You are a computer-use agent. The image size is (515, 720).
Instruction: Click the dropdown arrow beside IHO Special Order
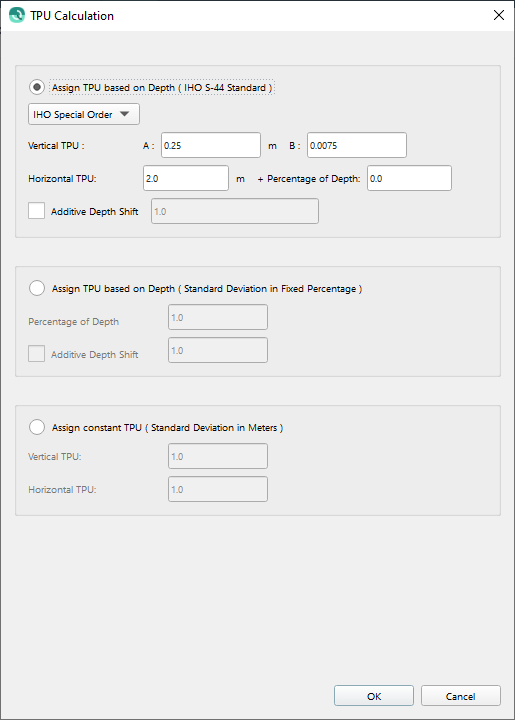click(124, 114)
